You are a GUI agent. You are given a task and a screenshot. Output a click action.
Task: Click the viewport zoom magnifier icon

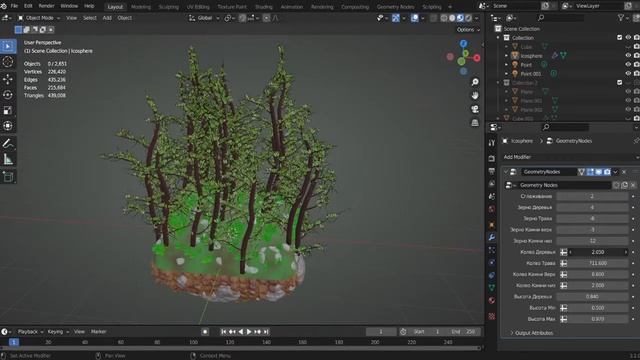475,82
